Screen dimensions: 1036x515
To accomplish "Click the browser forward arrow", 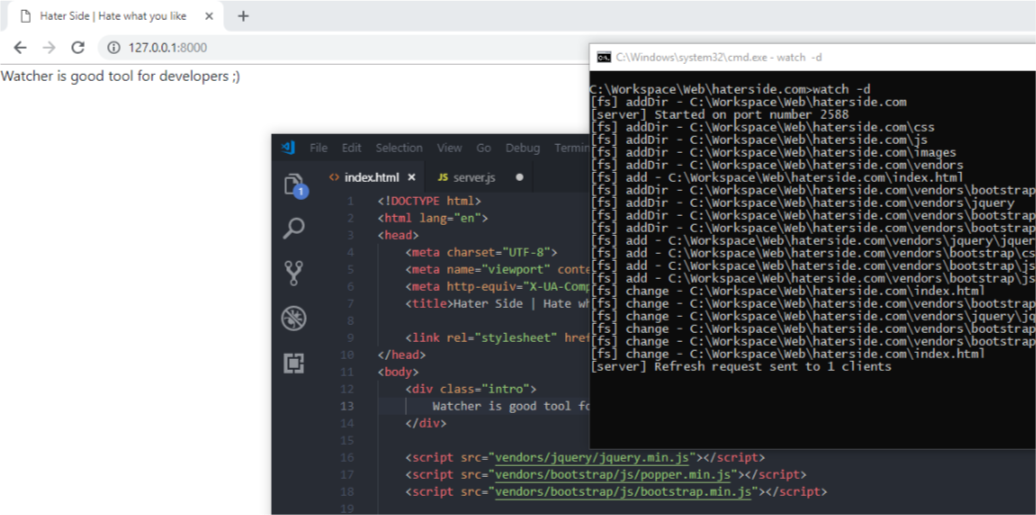I will (49, 47).
